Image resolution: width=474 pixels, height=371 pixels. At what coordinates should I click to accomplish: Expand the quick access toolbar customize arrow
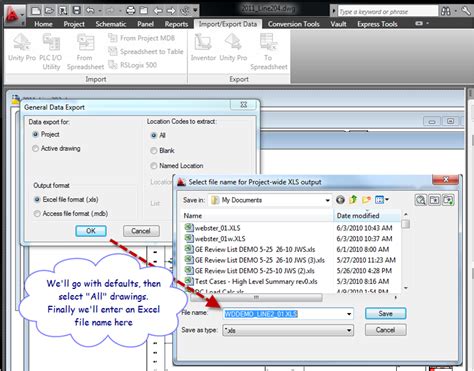pyautogui.click(x=195, y=11)
